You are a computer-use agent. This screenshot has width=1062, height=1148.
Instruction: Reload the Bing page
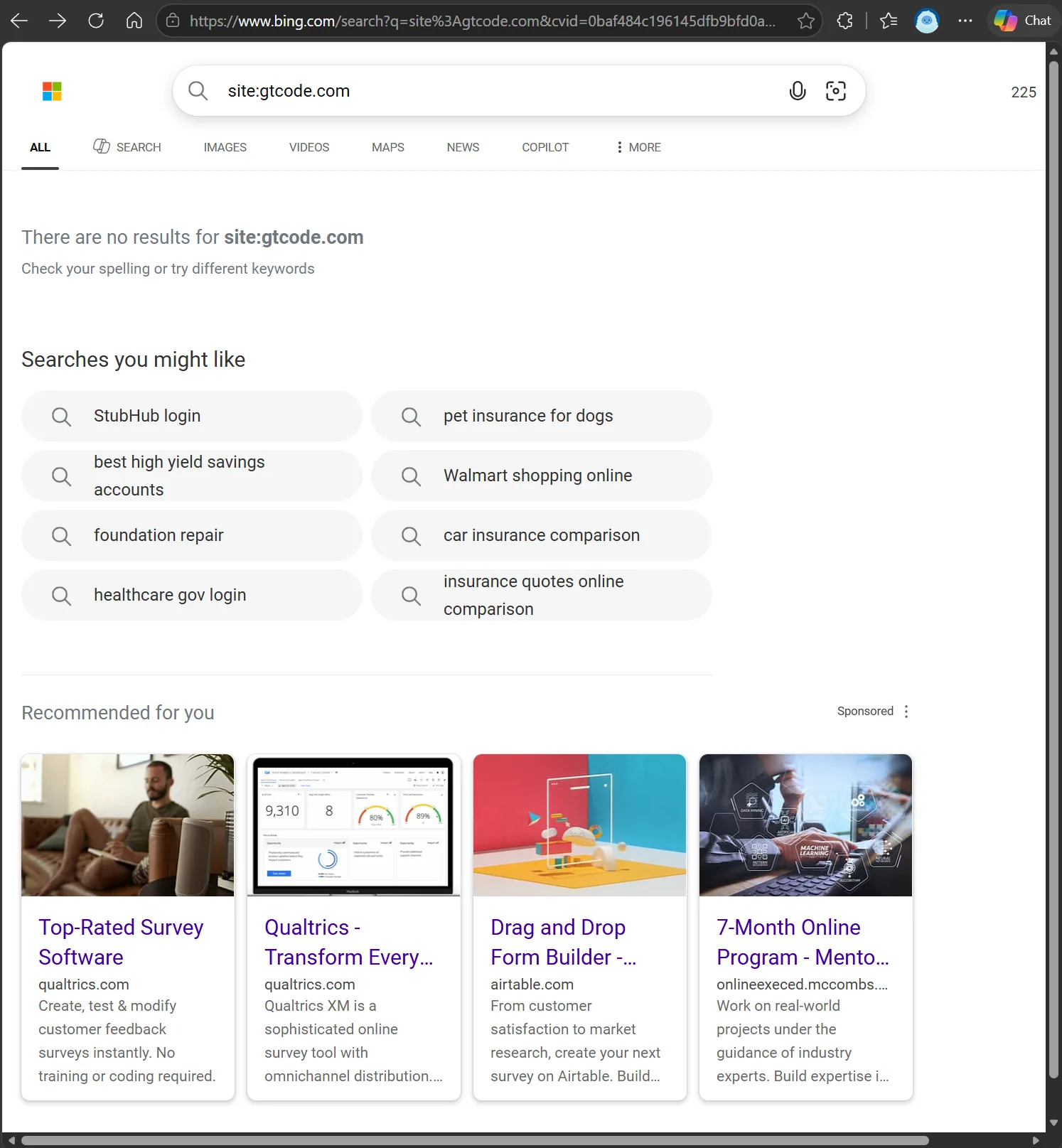pos(96,21)
